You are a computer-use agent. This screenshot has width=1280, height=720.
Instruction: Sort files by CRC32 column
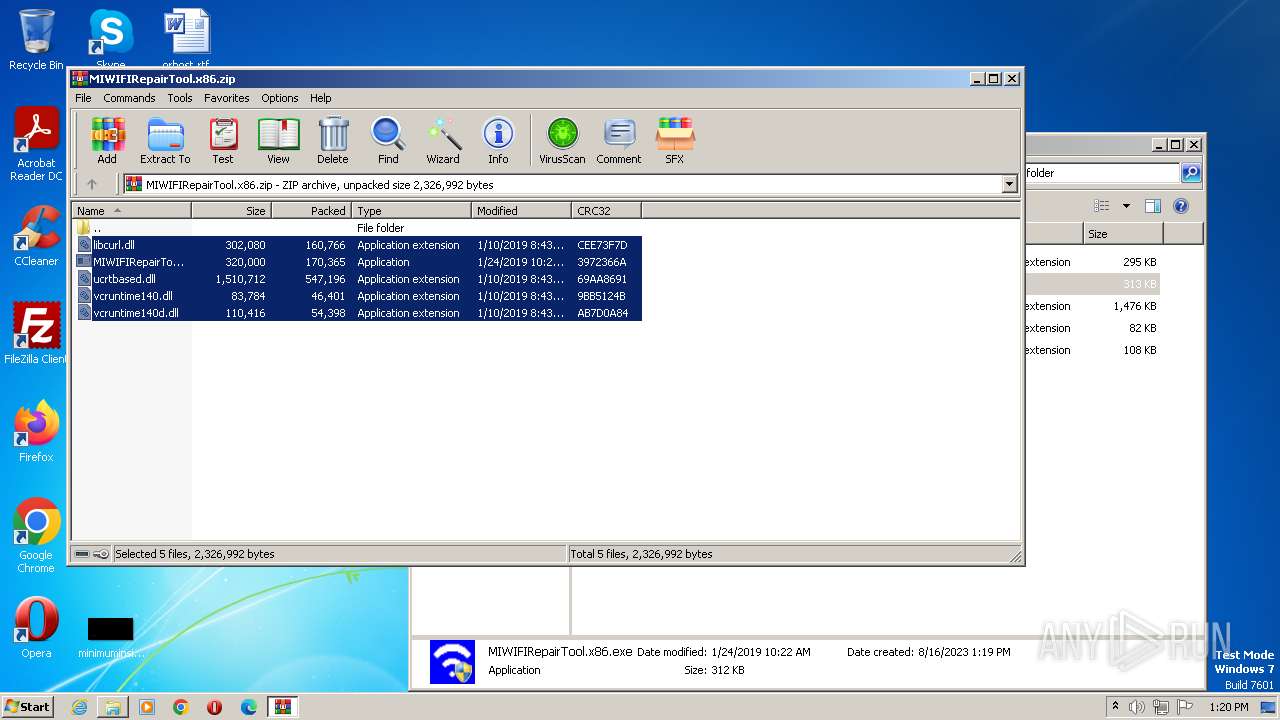[x=606, y=210]
